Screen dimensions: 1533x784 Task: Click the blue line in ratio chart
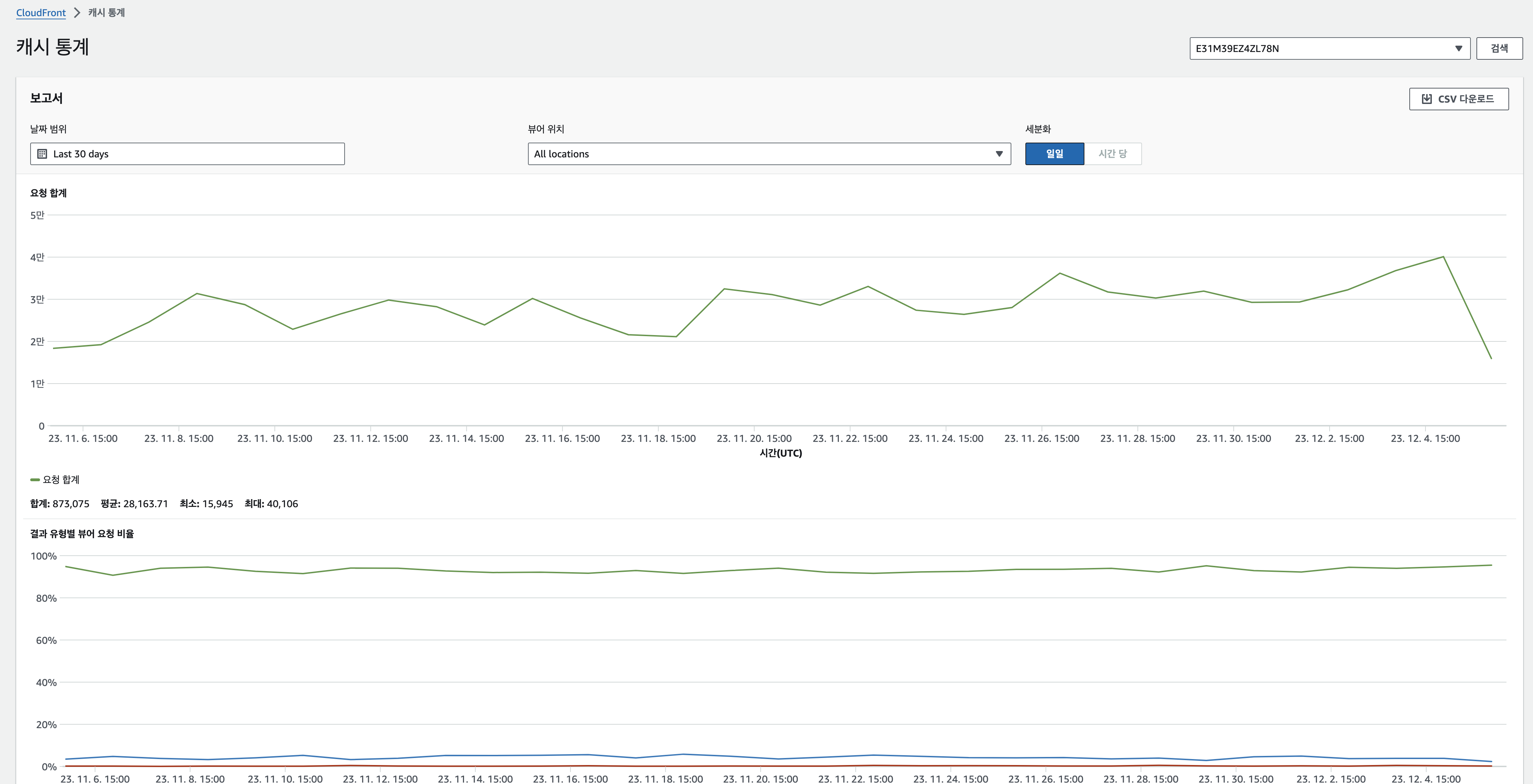pyautogui.click(x=683, y=754)
